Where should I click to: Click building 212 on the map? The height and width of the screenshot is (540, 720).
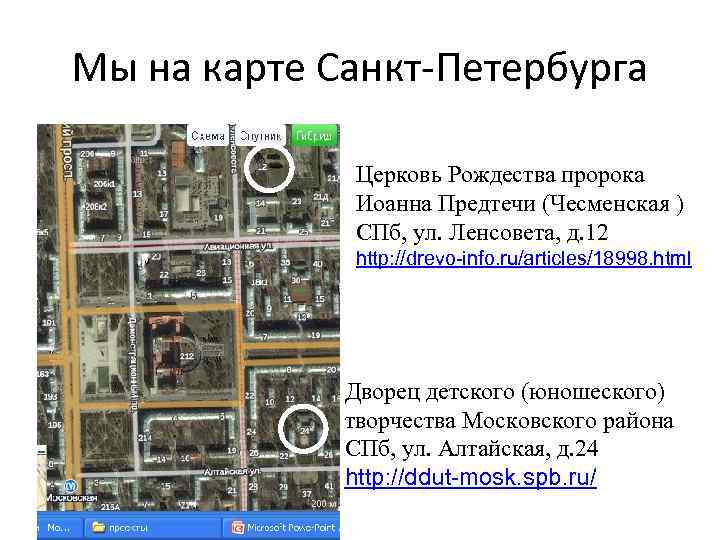click(186, 356)
